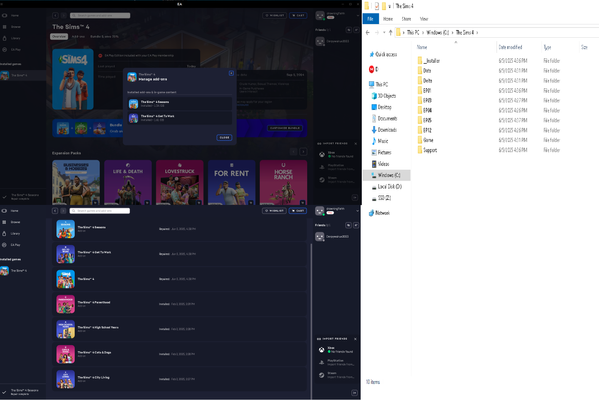Click The Sims 4 Seasons row in download list

point(180,229)
